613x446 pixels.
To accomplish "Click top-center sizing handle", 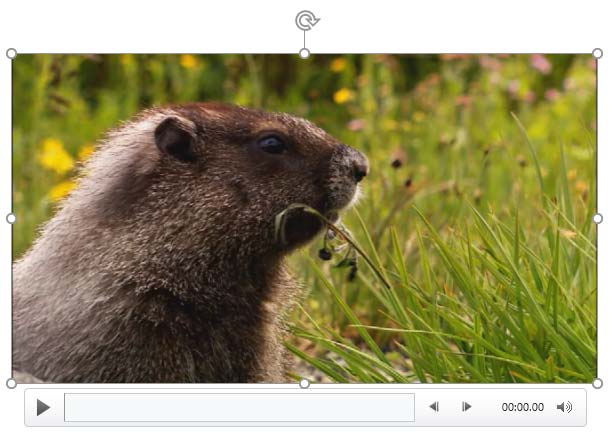I will pos(305,54).
